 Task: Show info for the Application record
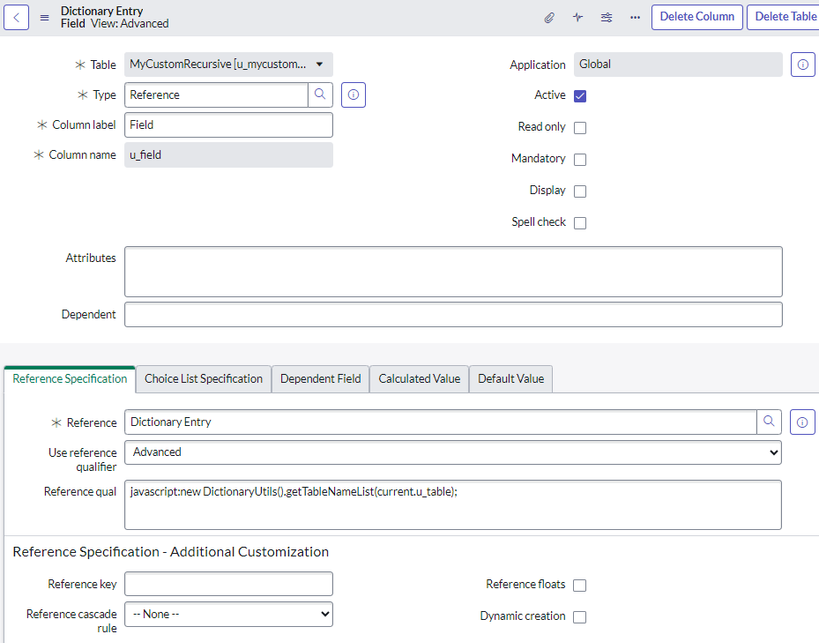(x=803, y=64)
